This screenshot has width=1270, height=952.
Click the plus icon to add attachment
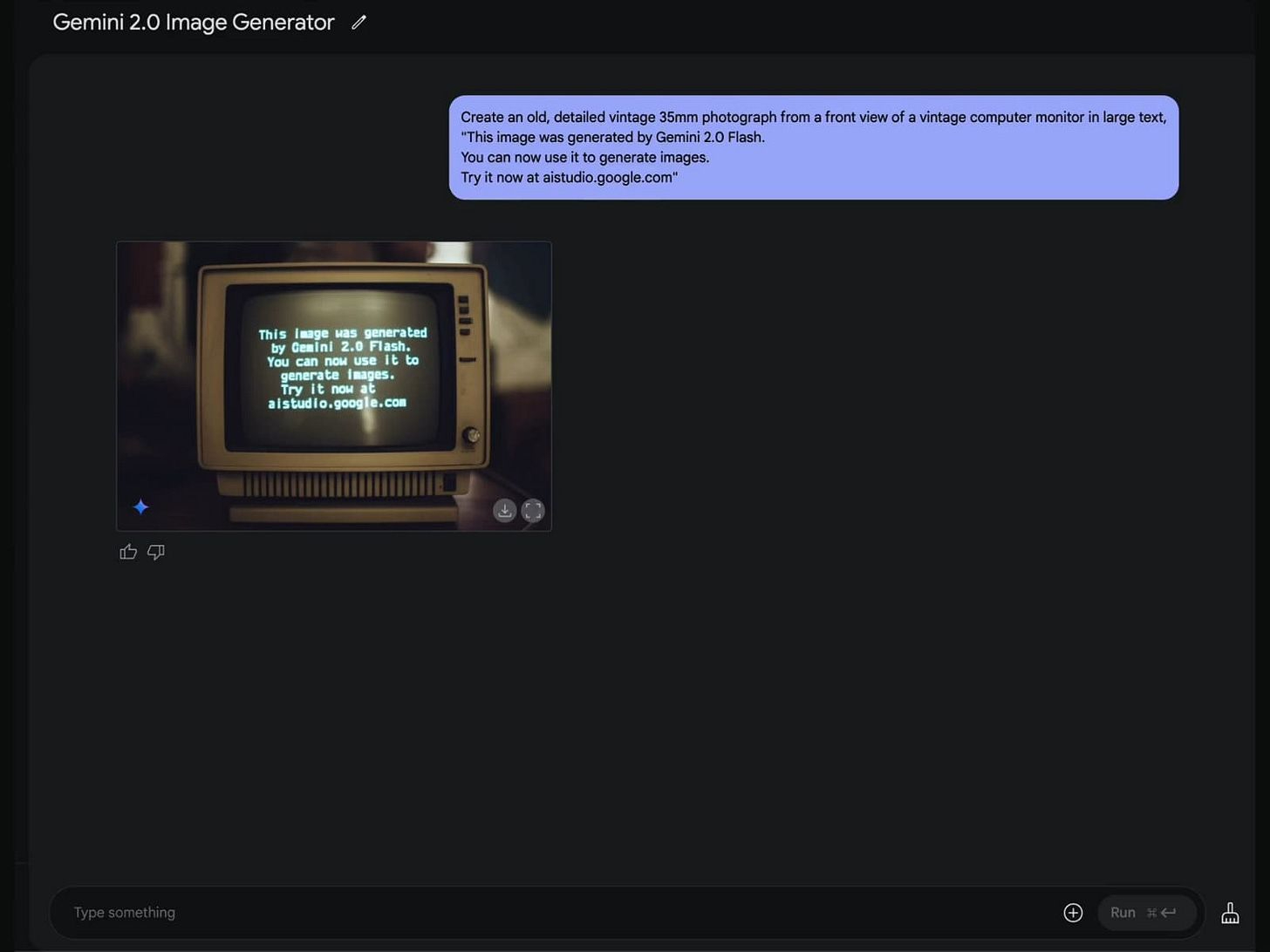tap(1073, 913)
